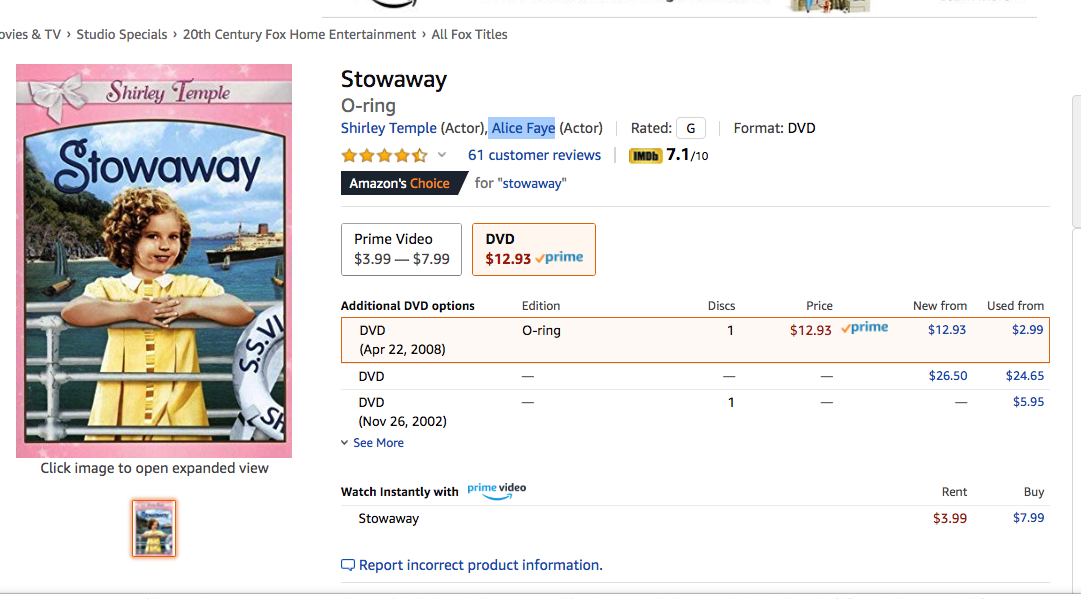The width and height of the screenshot is (1081, 599).
Task: Expand See More DVD options
Action: [372, 443]
